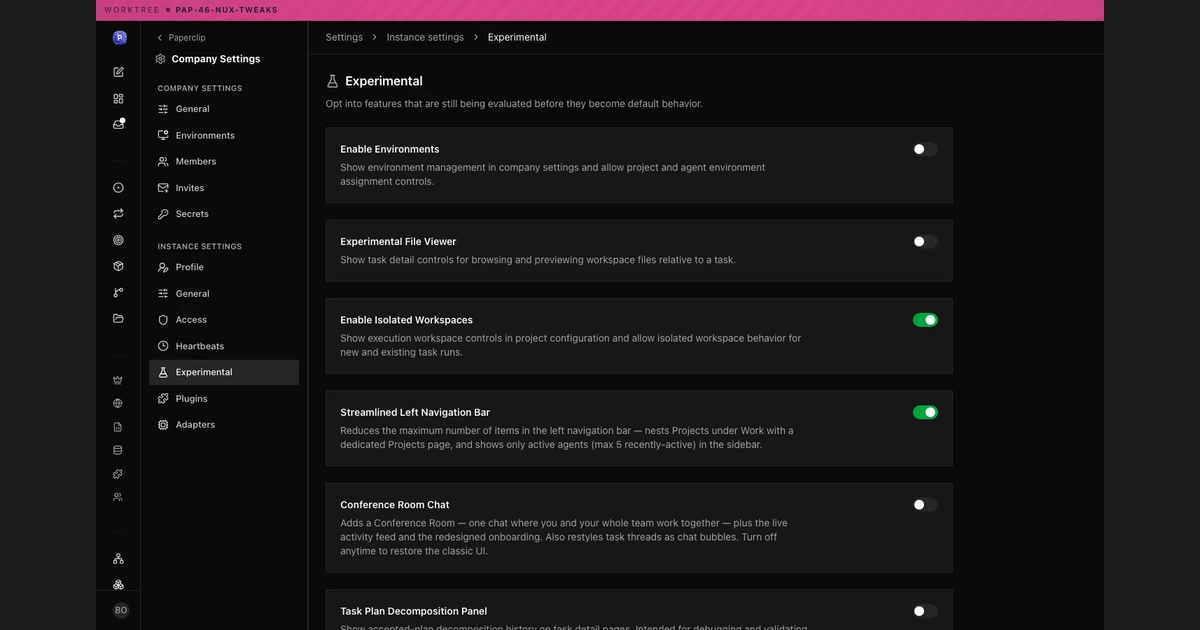Screen dimensions: 1200x630
Task: Go back to Paperclip via the back chevron
Action: [181, 38]
